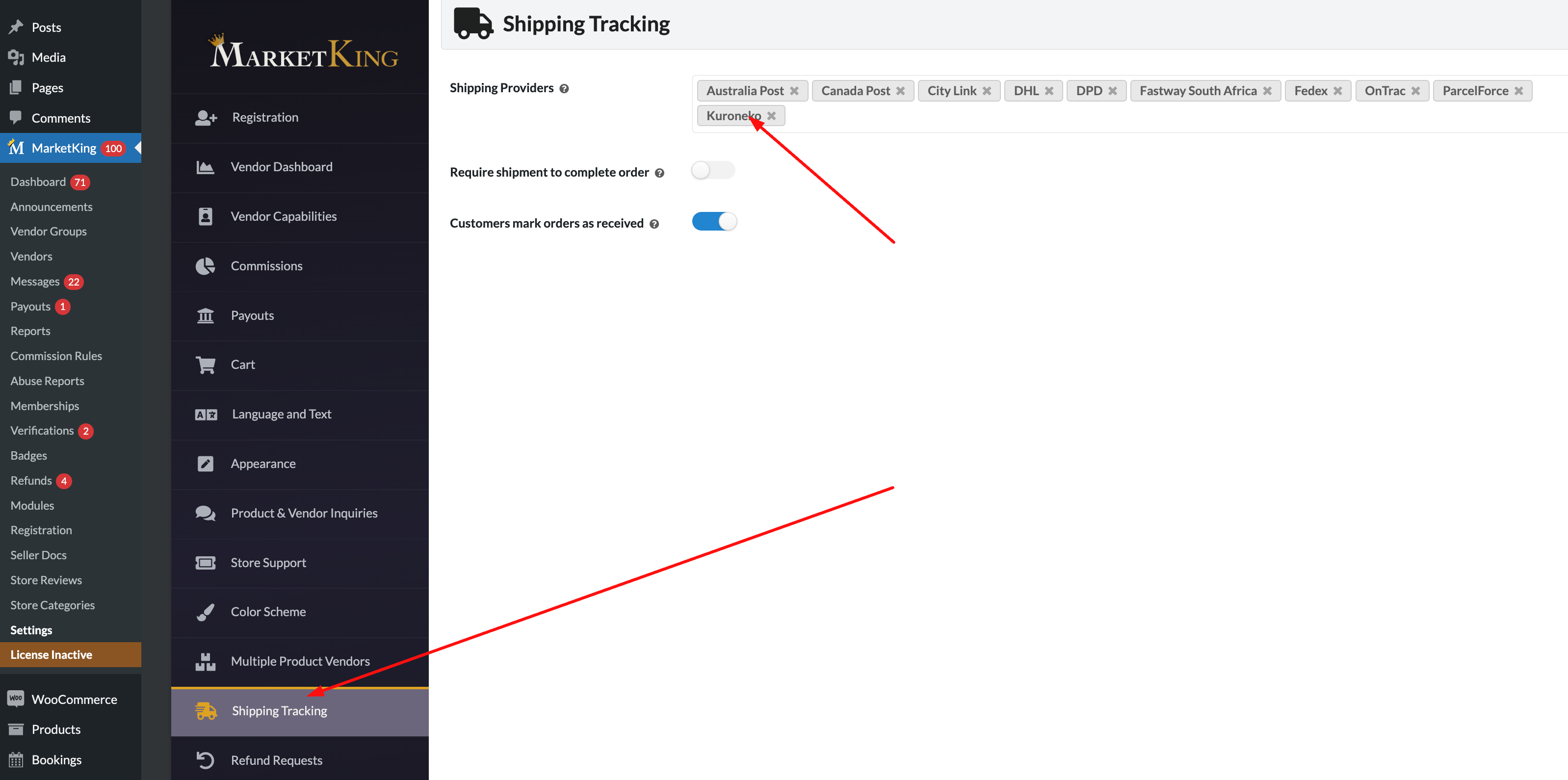This screenshot has height=780, width=1568.
Task: Remove DPD provider tag
Action: pyautogui.click(x=1112, y=91)
